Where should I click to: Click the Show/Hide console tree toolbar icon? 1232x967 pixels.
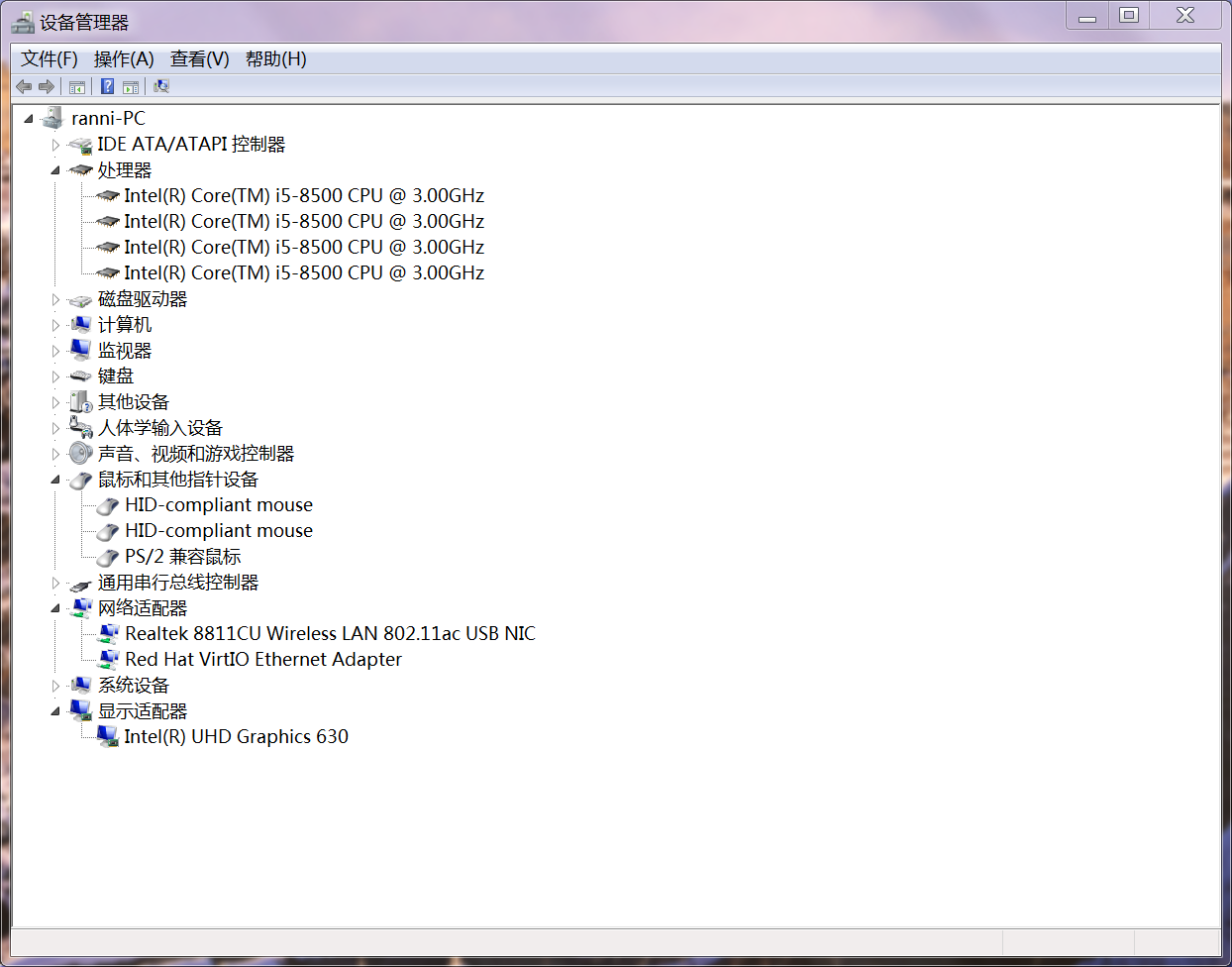pos(77,86)
